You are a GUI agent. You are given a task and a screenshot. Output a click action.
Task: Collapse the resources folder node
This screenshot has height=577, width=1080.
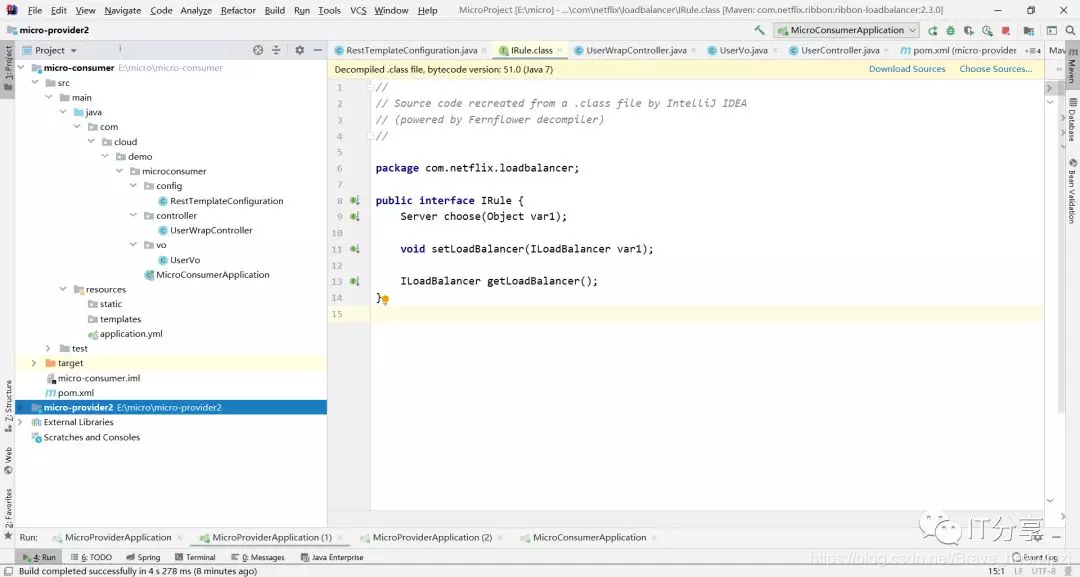tap(63, 289)
